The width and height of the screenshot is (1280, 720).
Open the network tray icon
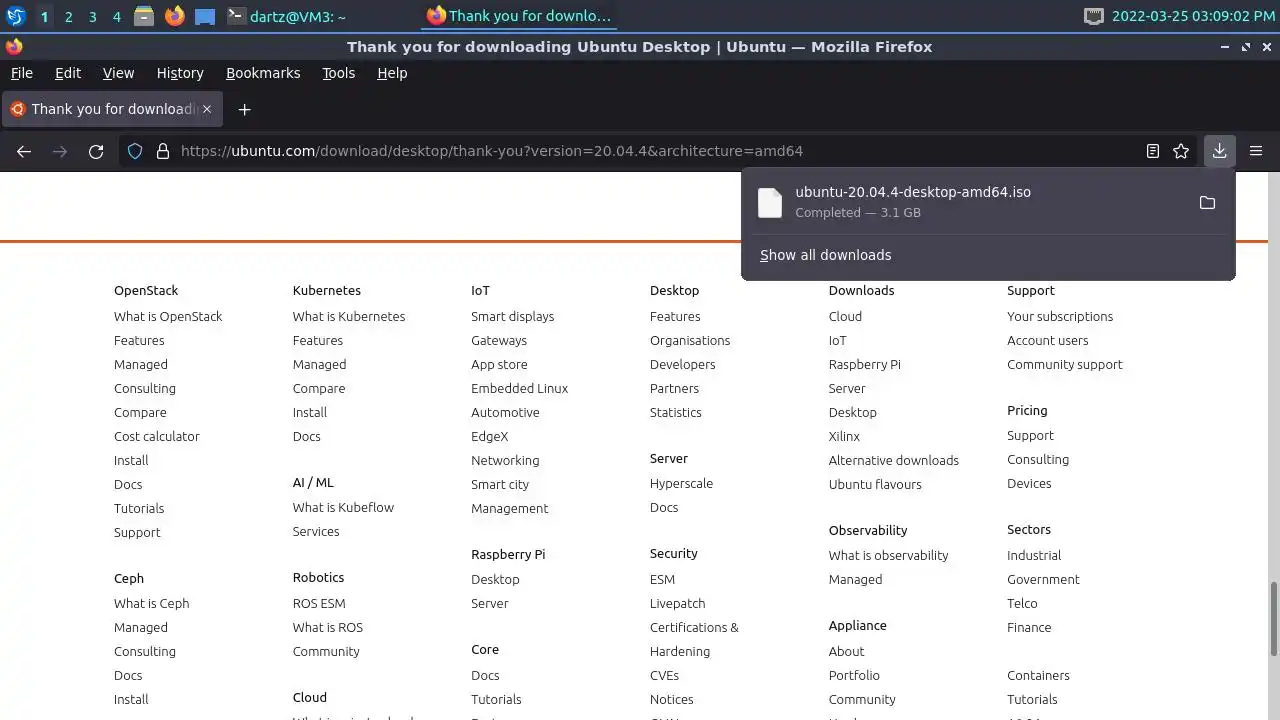pyautogui.click(x=1094, y=16)
